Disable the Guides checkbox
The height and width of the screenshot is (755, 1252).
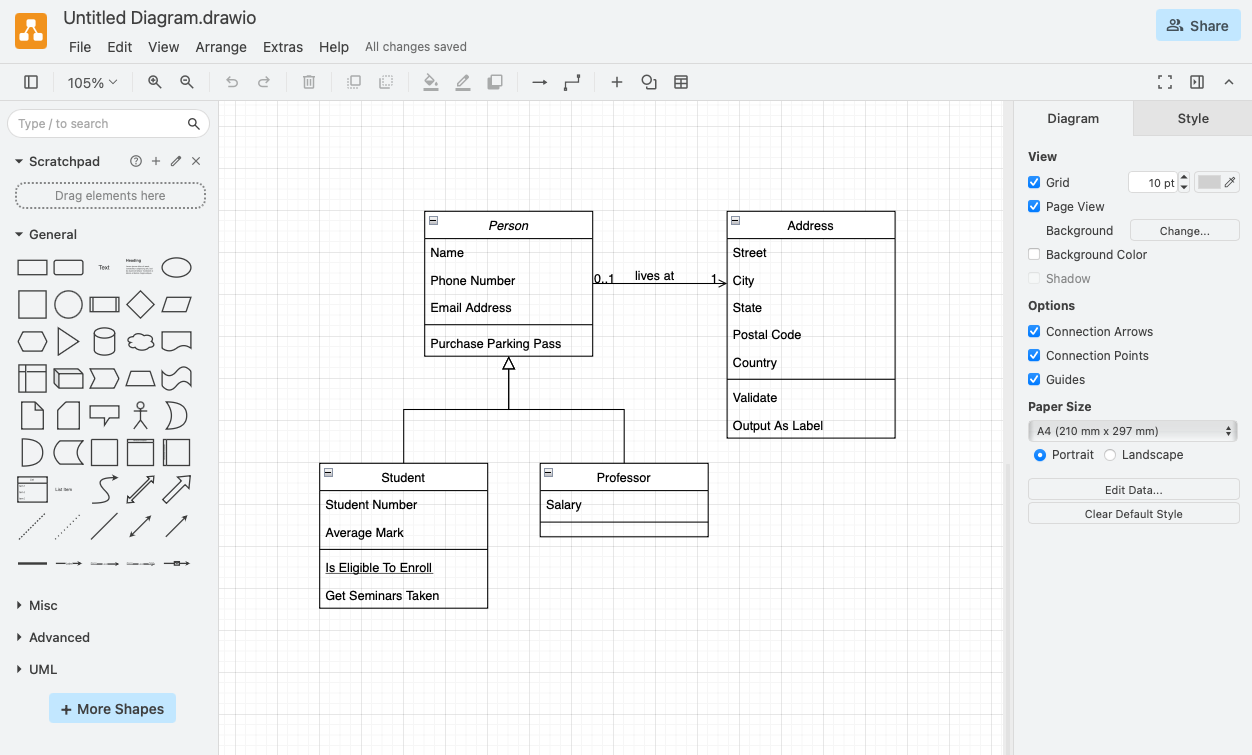(1034, 379)
